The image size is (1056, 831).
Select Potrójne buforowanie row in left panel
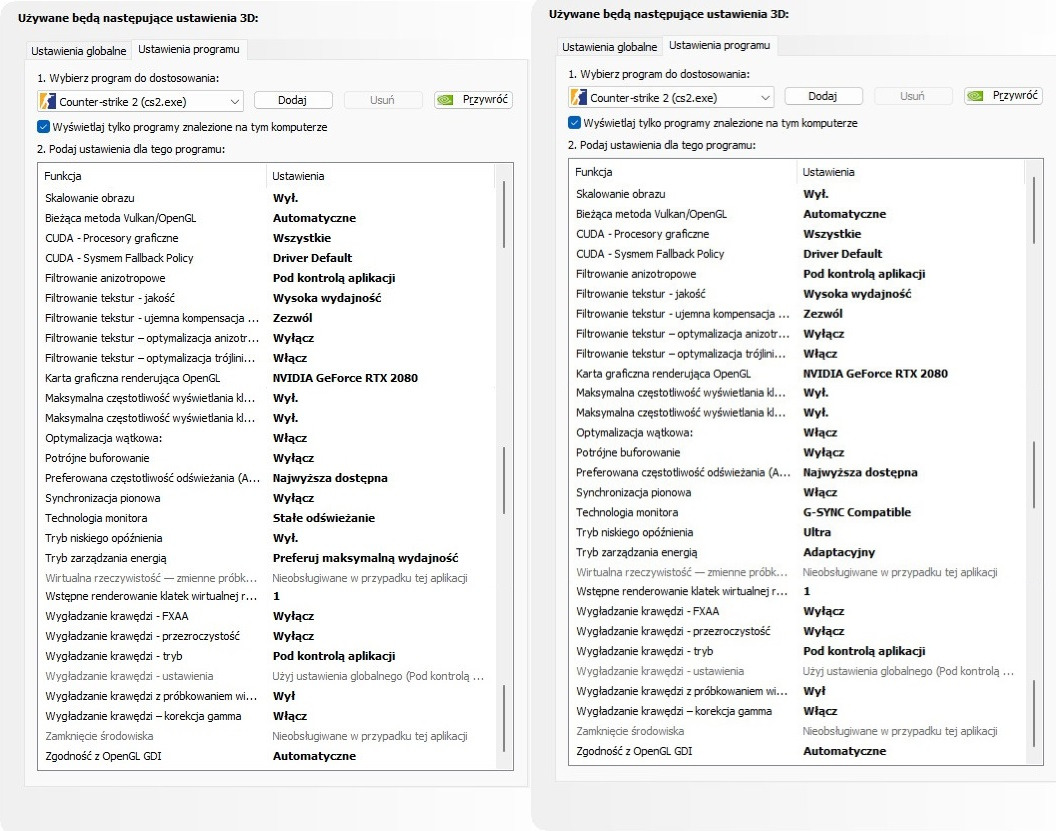(267, 458)
